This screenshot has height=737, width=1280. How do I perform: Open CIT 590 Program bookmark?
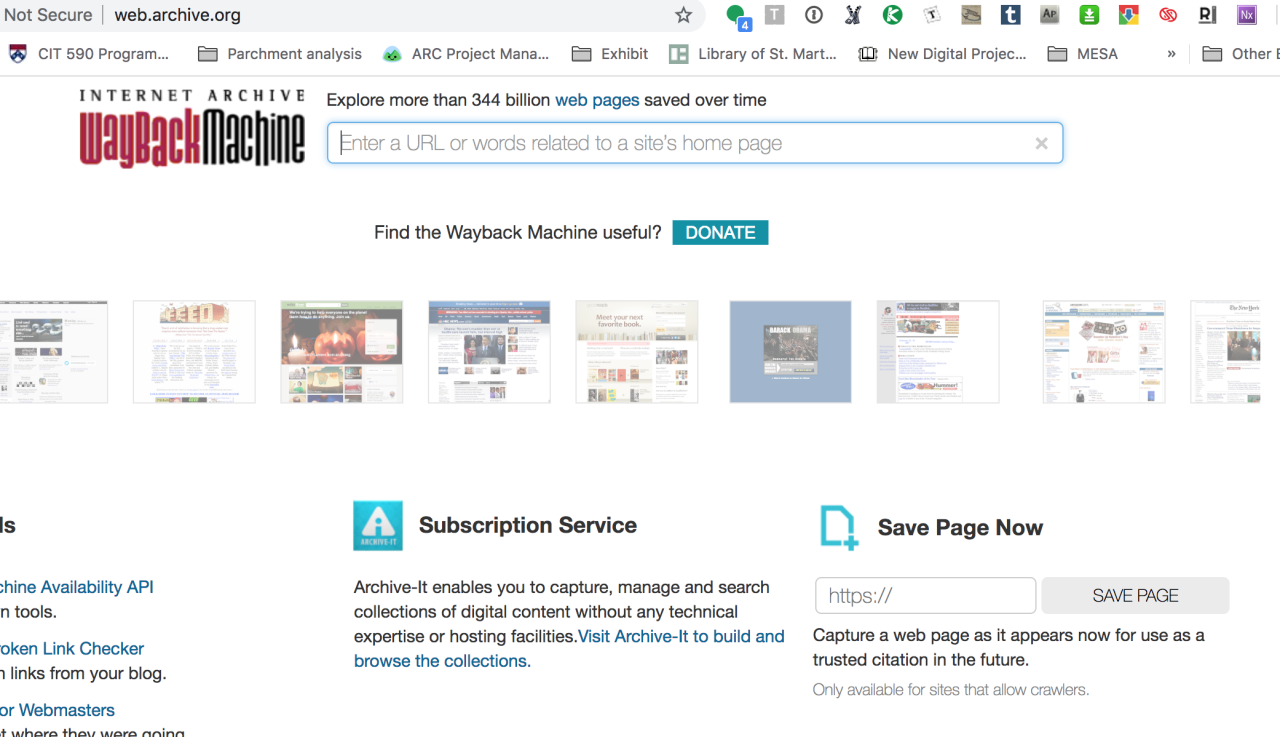(90, 54)
